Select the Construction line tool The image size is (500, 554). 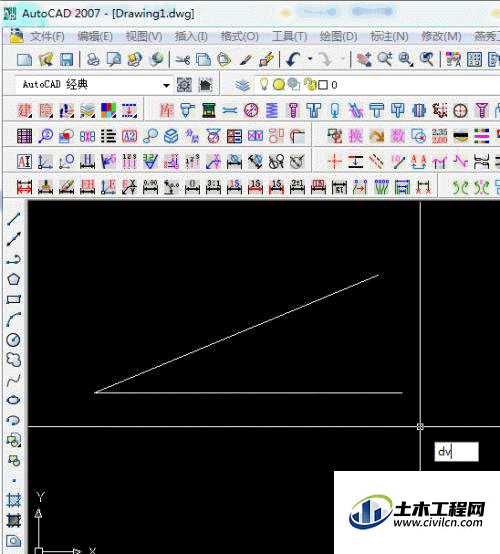pos(13,239)
